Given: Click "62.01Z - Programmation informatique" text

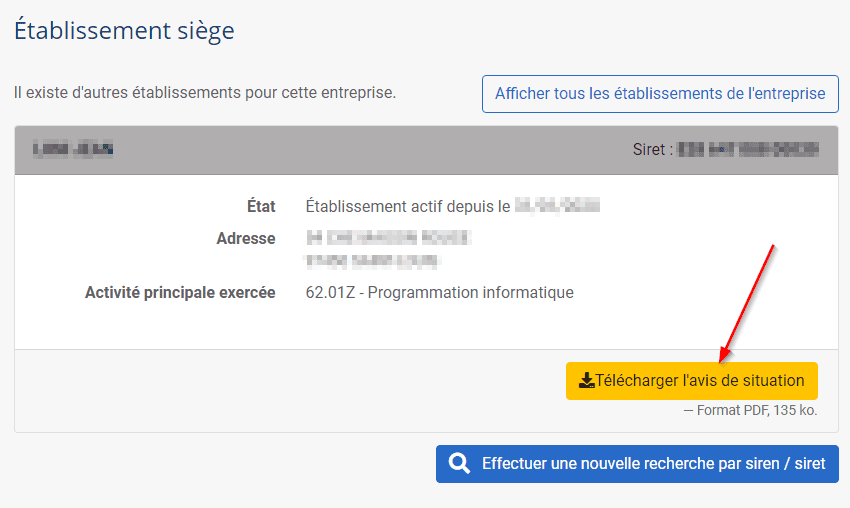Looking at the screenshot, I should coord(439,293).
